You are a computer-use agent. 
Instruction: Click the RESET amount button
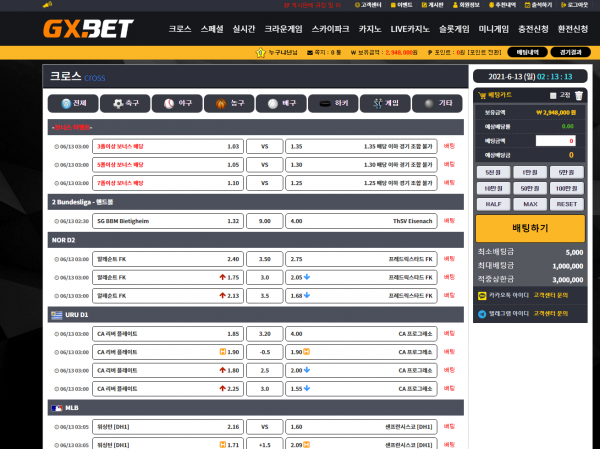567,204
